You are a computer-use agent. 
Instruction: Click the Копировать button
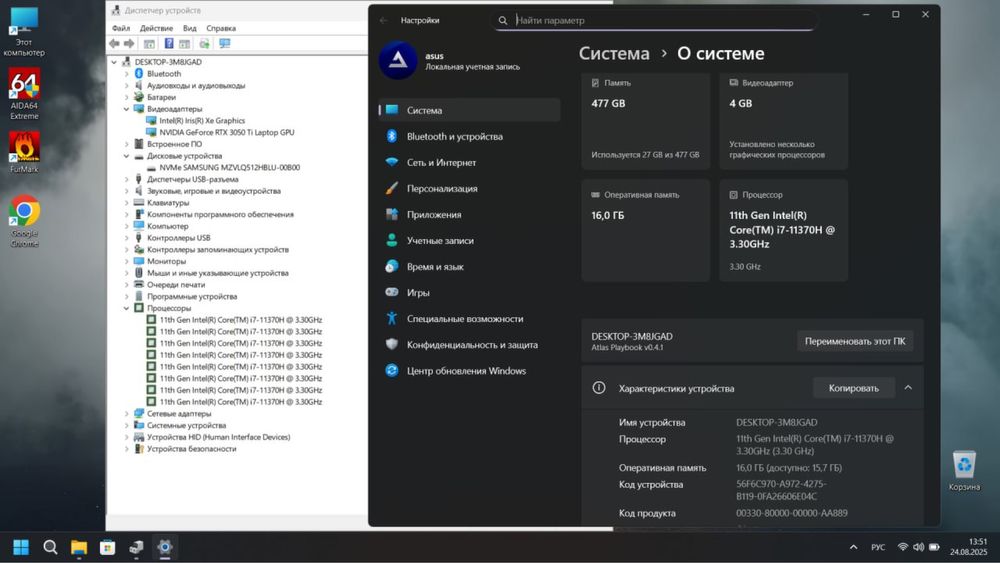853,388
